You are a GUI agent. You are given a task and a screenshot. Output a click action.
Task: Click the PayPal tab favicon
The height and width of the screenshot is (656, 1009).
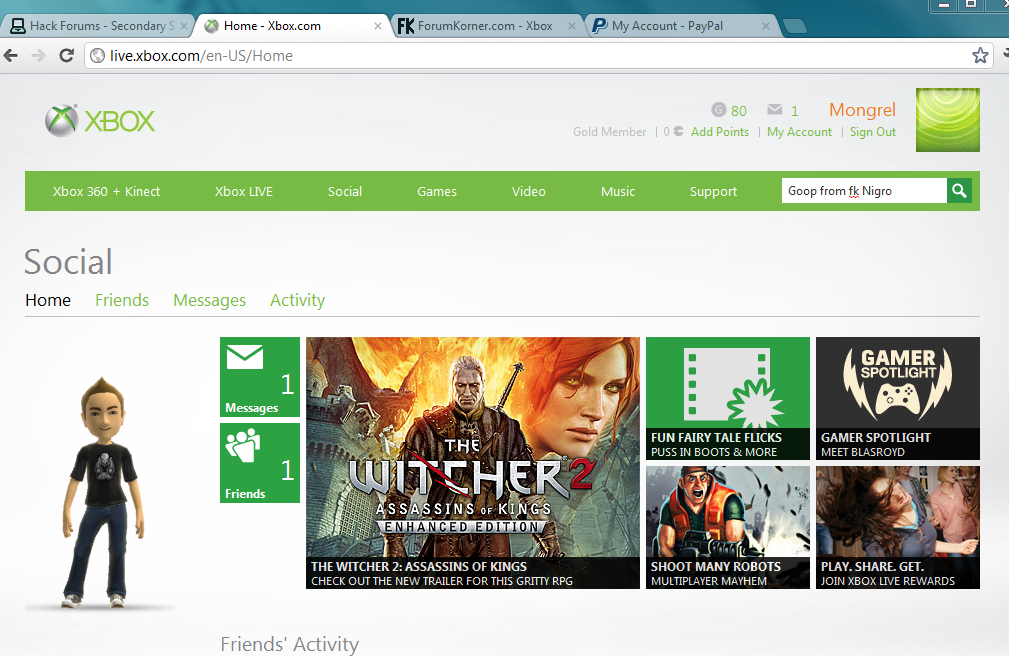coord(600,26)
